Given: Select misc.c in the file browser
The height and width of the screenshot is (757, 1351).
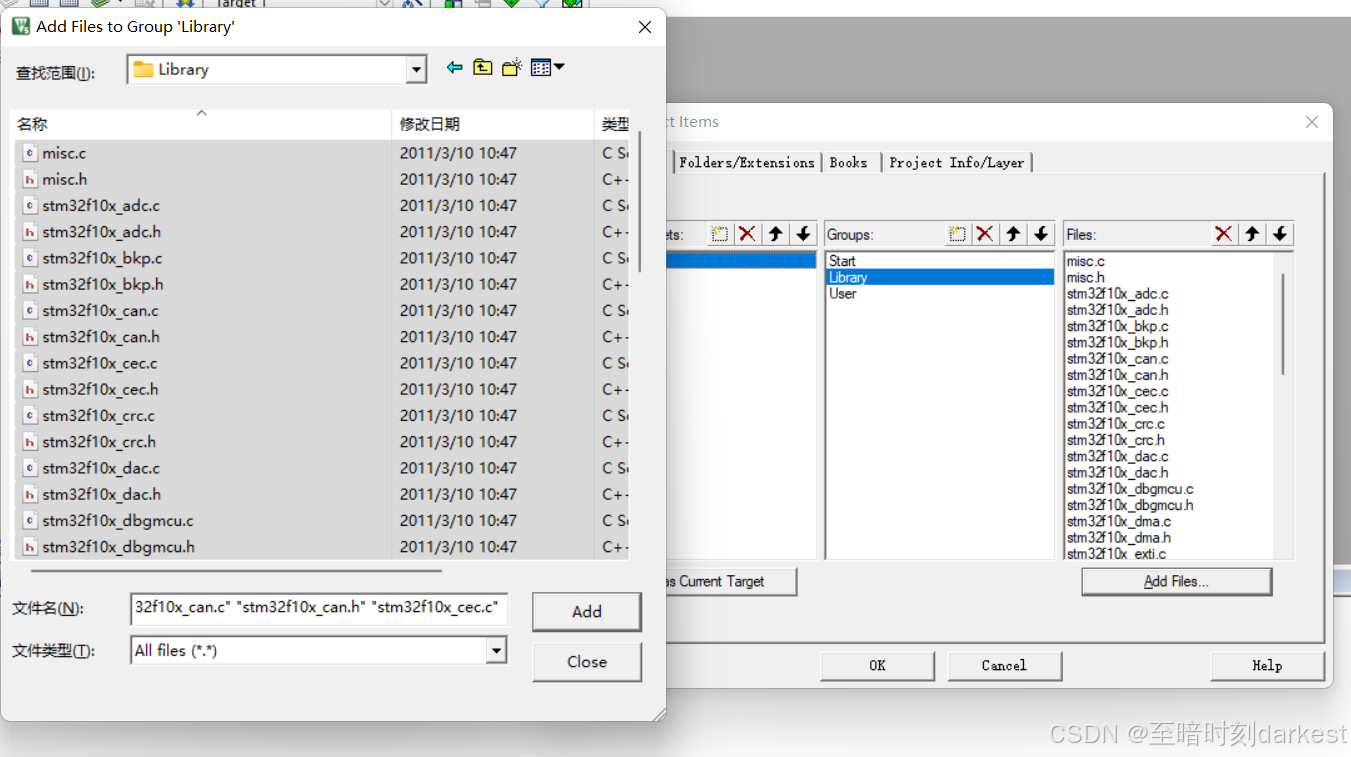Looking at the screenshot, I should [x=64, y=153].
